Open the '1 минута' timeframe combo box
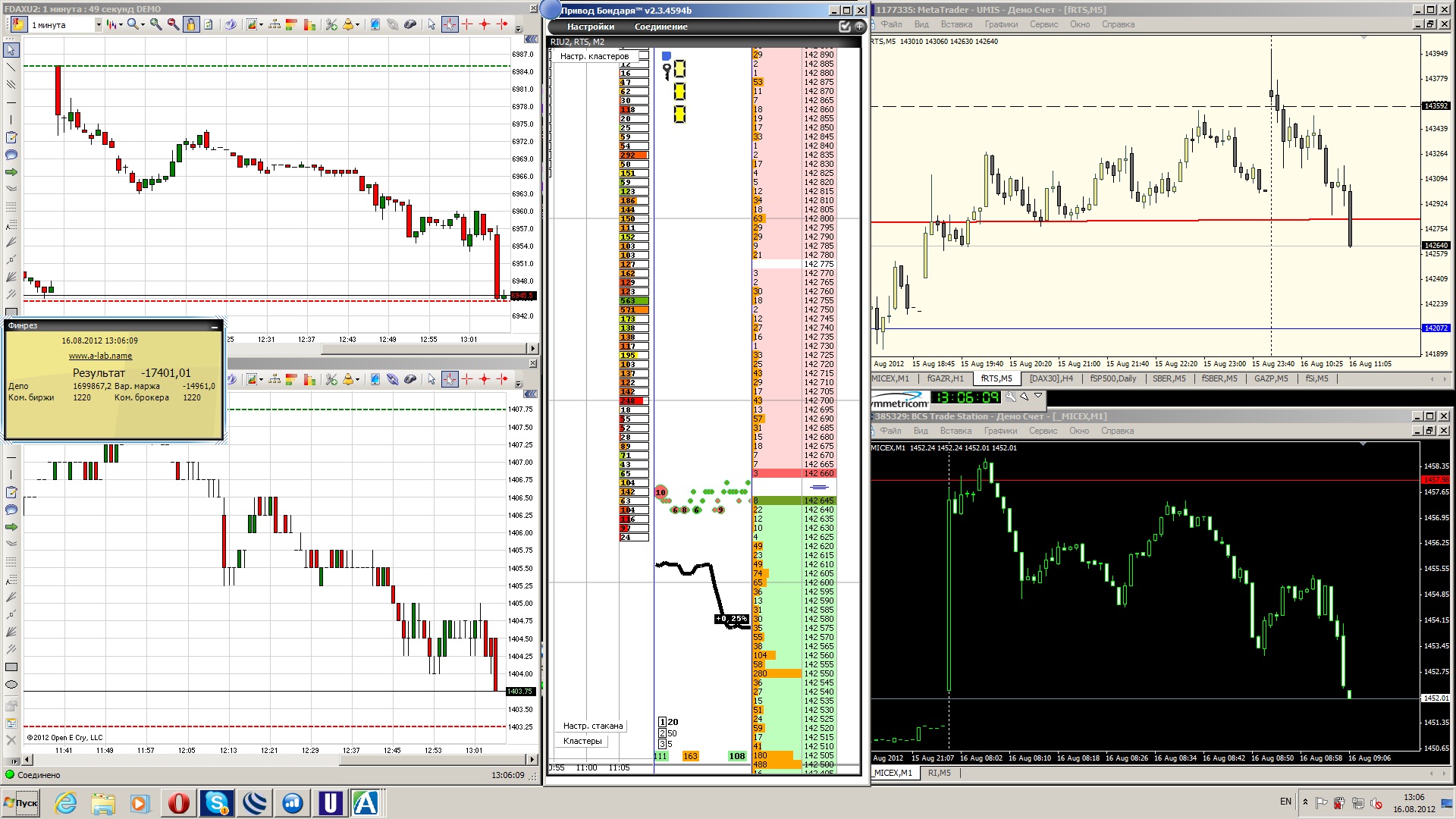The height and width of the screenshot is (819, 1456). pyautogui.click(x=65, y=25)
